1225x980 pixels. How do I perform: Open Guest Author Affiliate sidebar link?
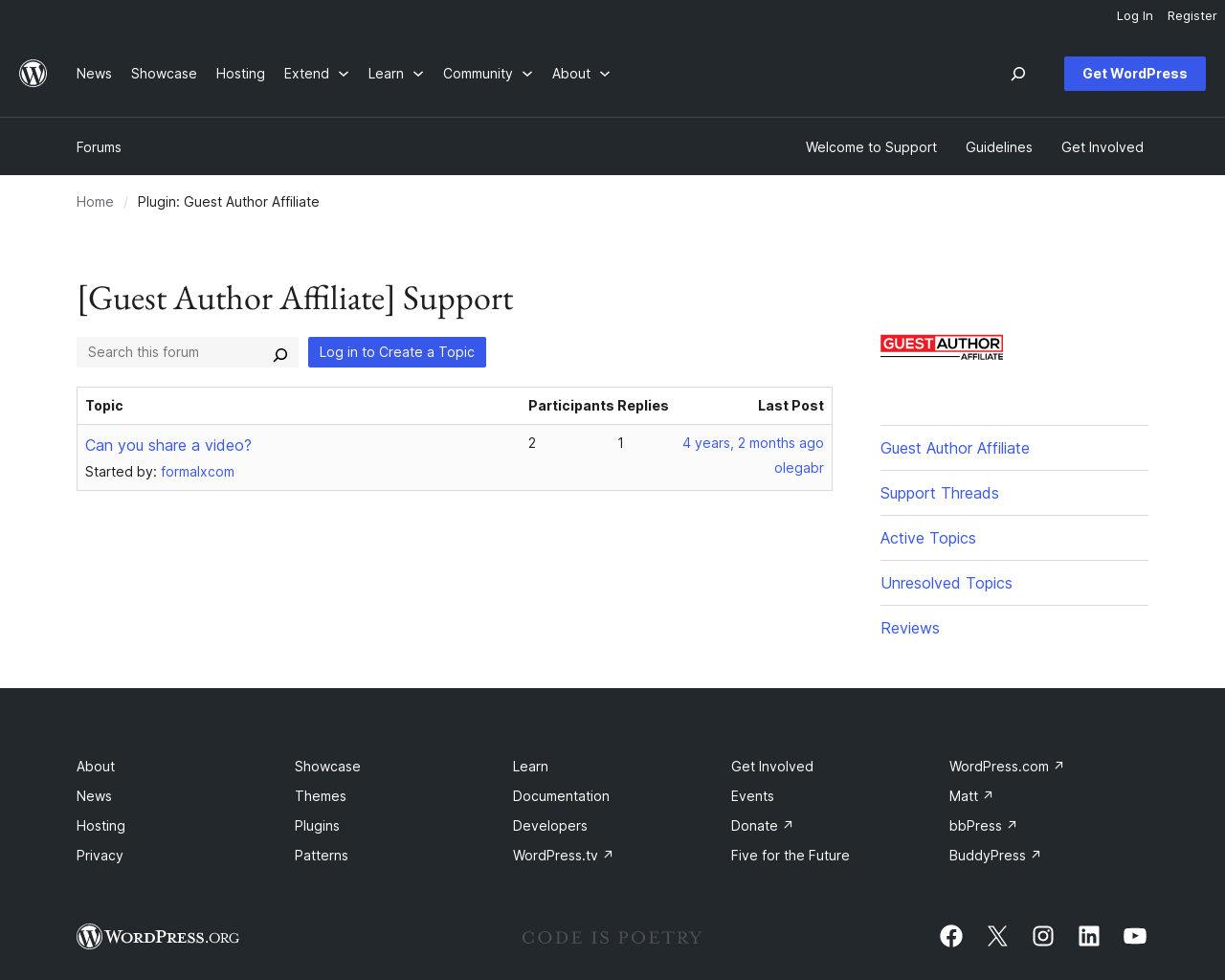[954, 448]
